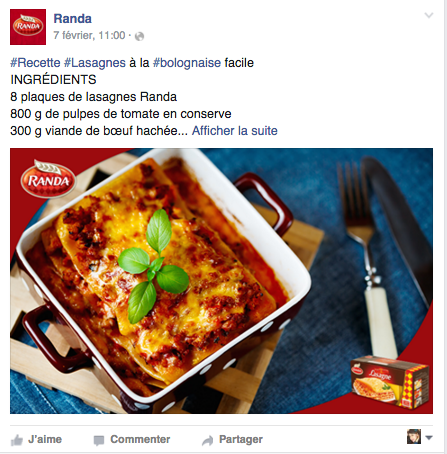Open the #Lasagnes hashtag
The height and width of the screenshot is (454, 447).
pyautogui.click(x=95, y=63)
